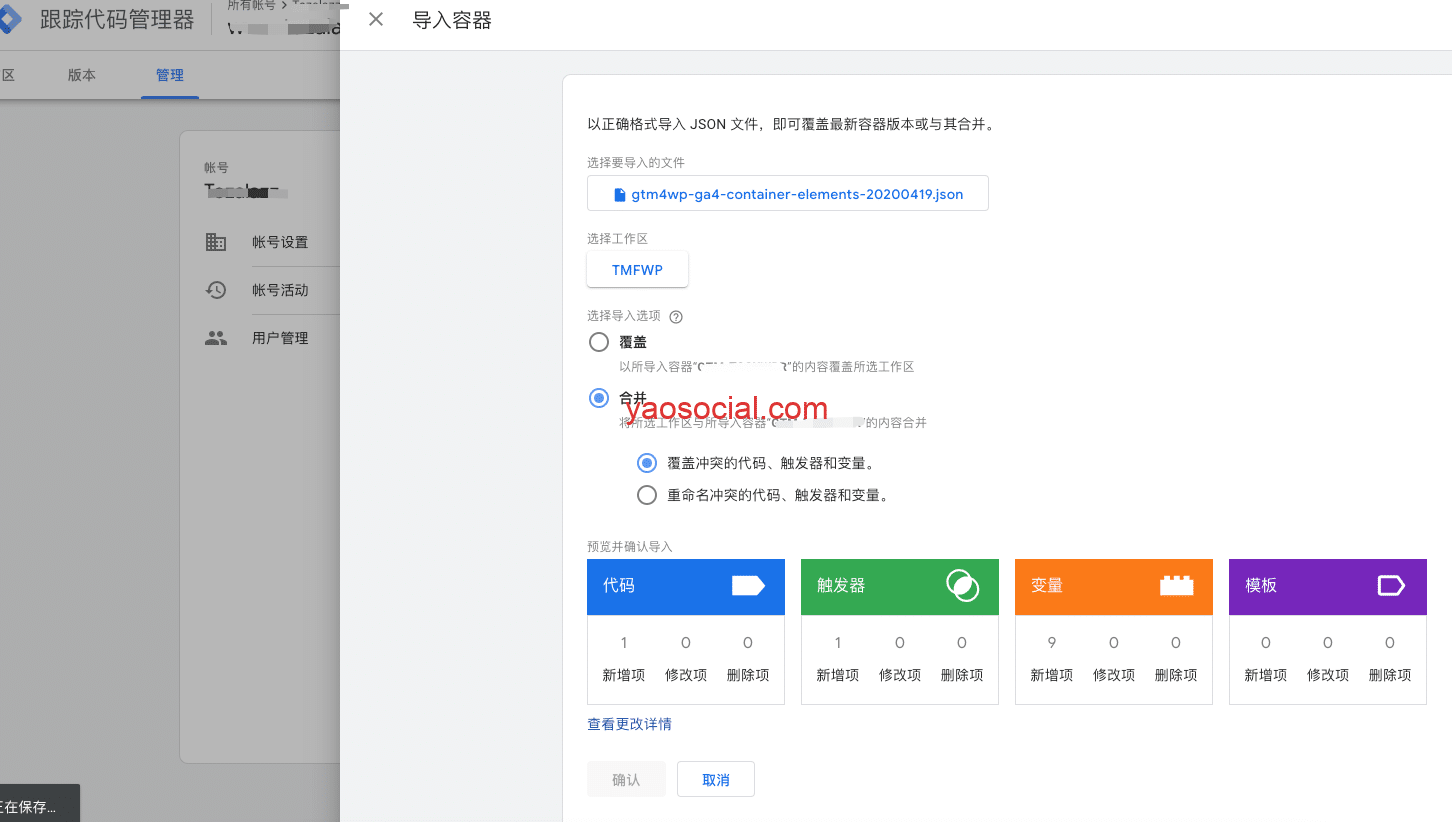Select the 合并 radio option
Screen dimensions: 1452x822
point(599,398)
